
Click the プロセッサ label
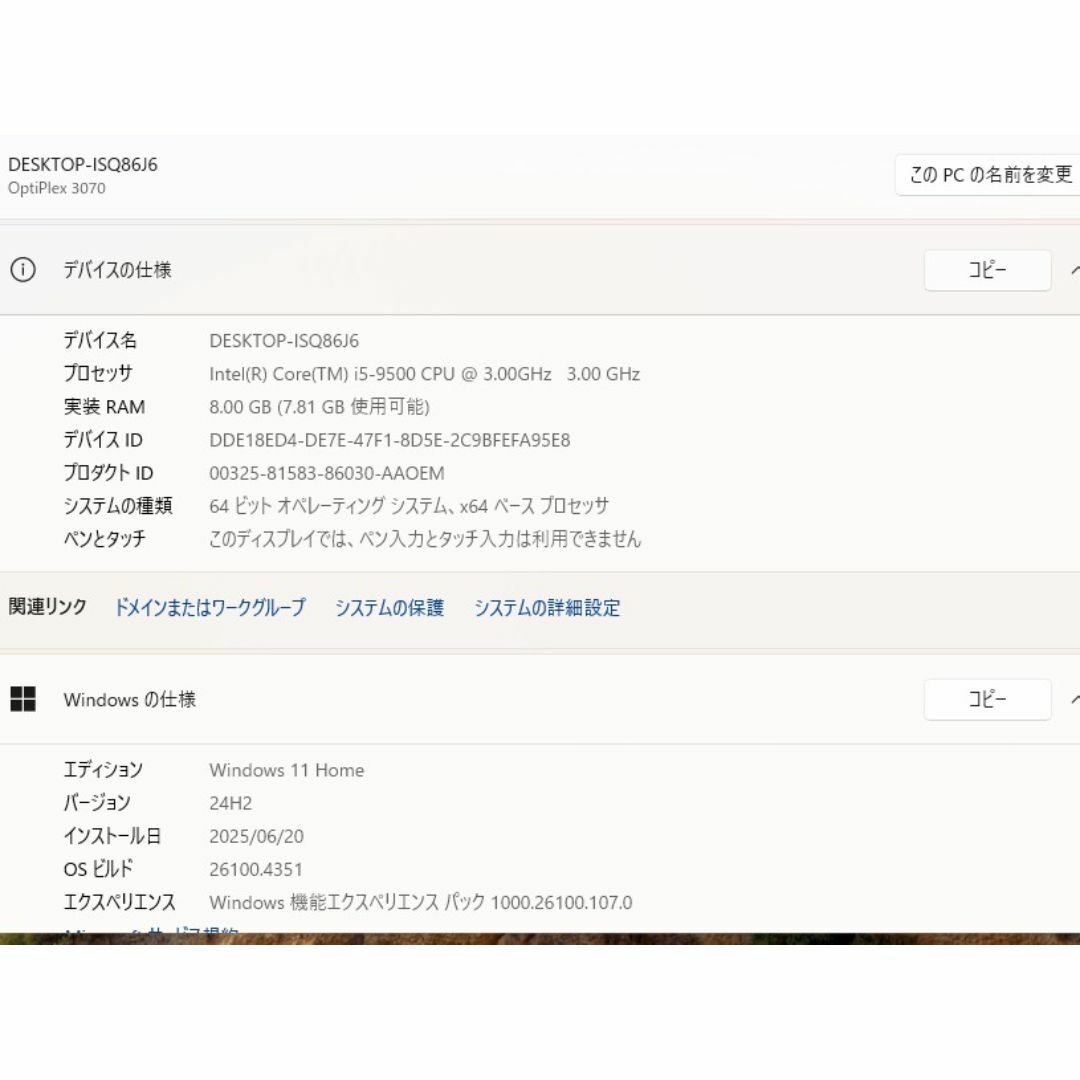tap(98, 373)
